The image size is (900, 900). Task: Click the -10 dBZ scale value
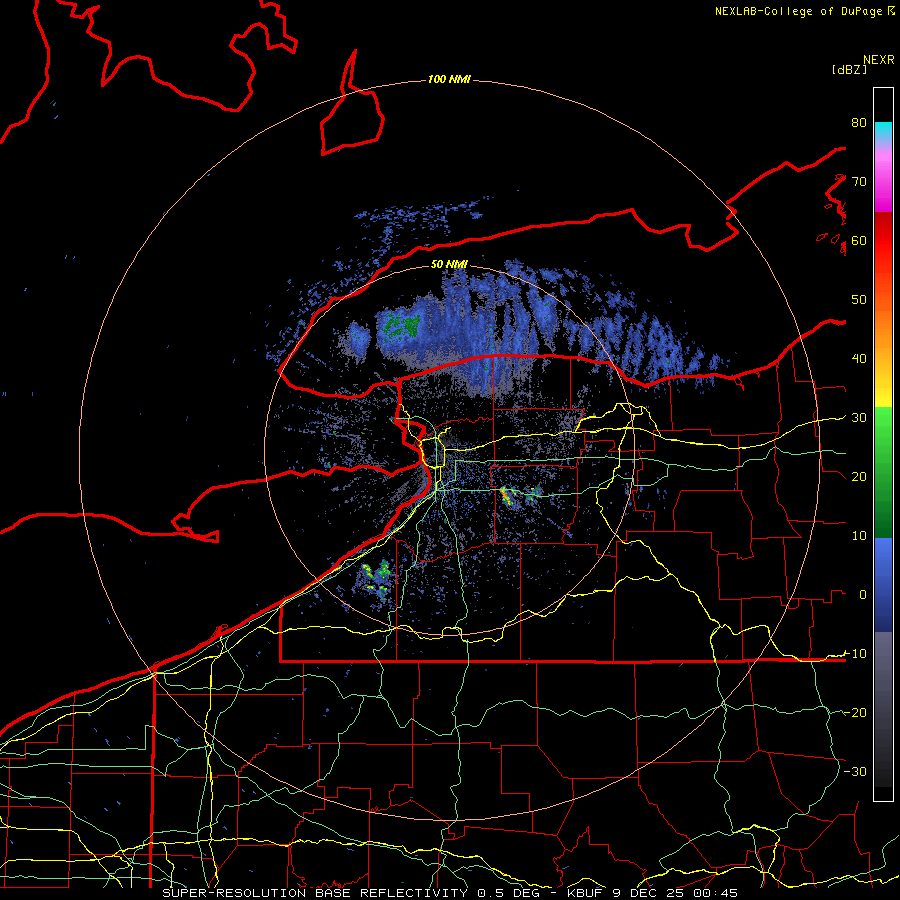click(855, 653)
